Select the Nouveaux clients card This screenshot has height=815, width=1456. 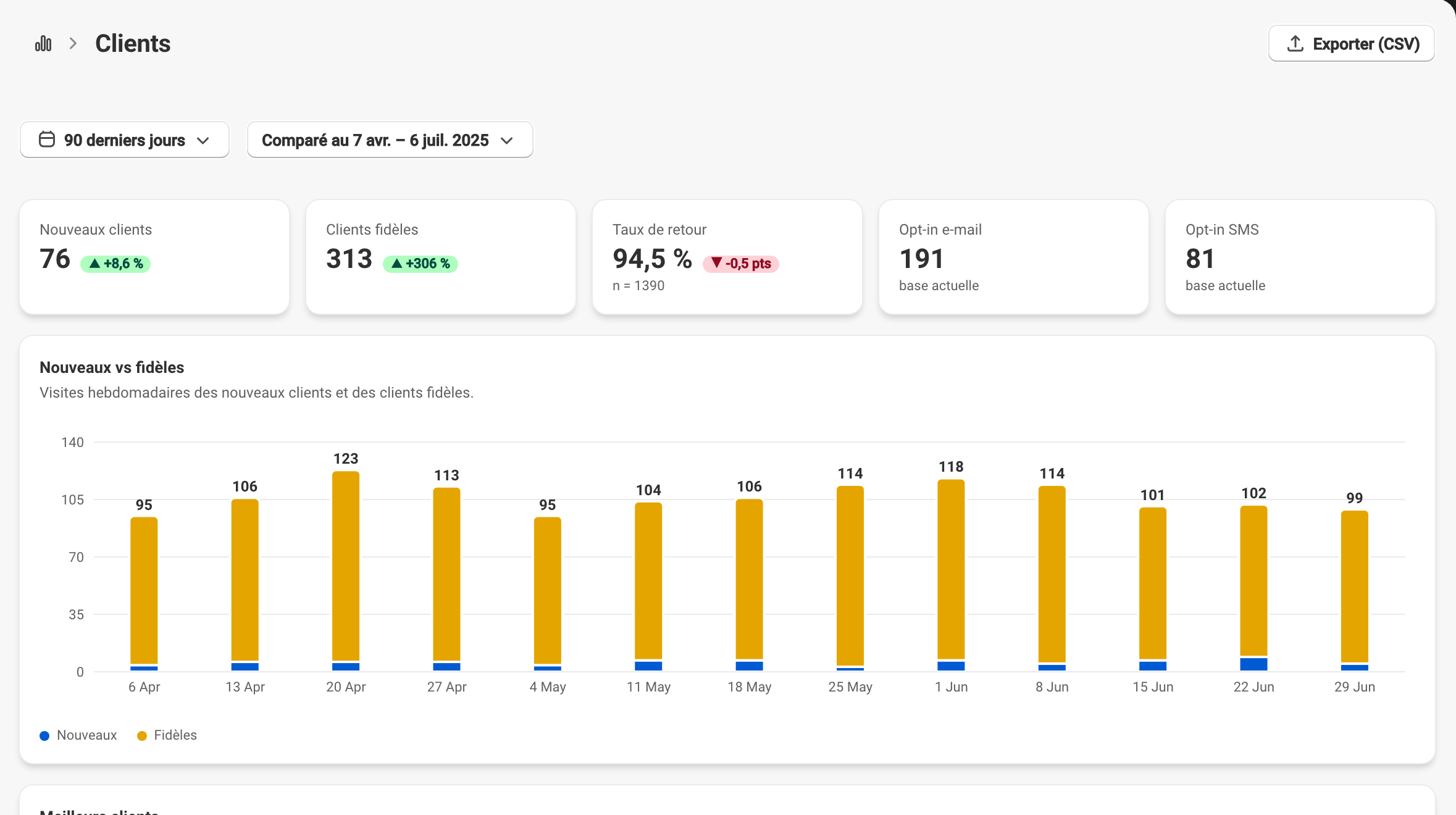tap(154, 257)
